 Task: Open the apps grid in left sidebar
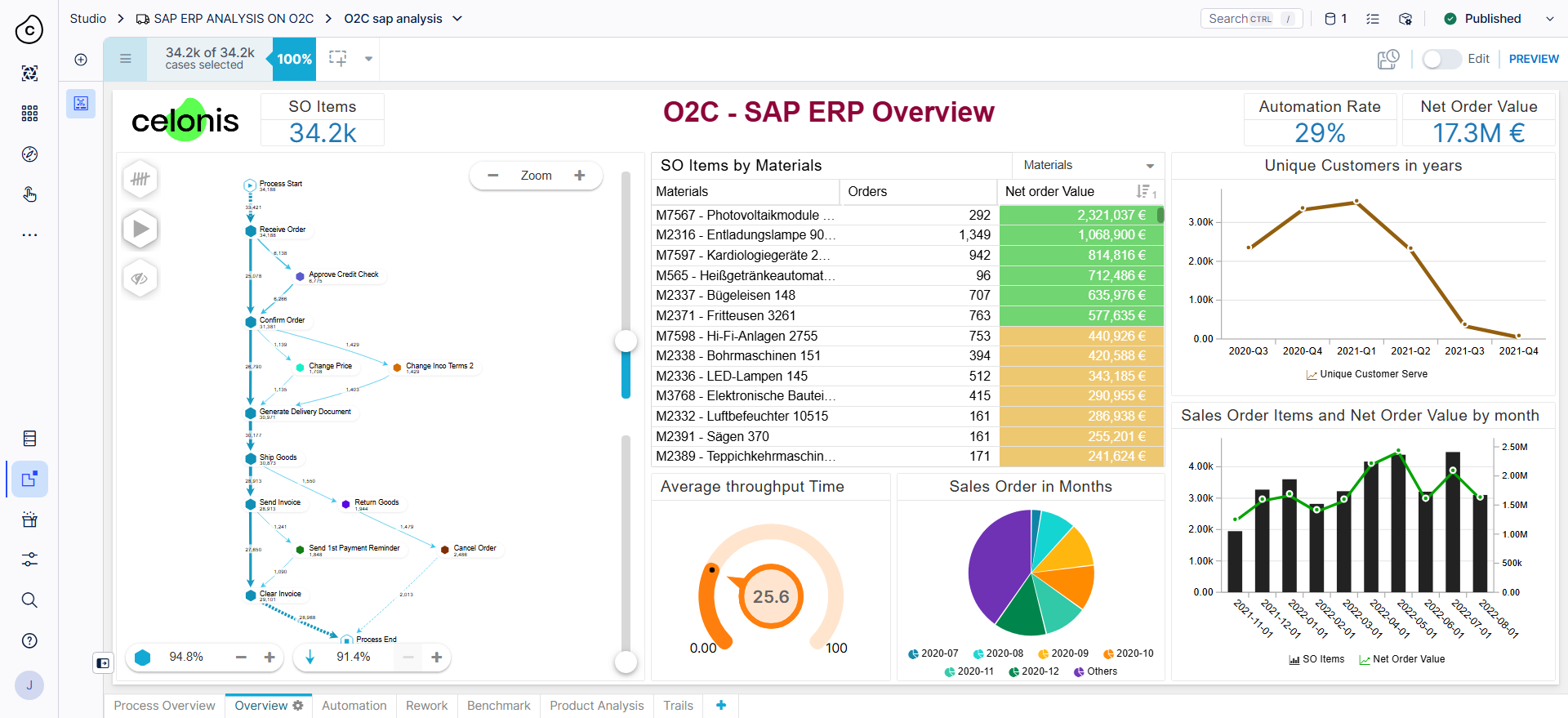point(29,114)
